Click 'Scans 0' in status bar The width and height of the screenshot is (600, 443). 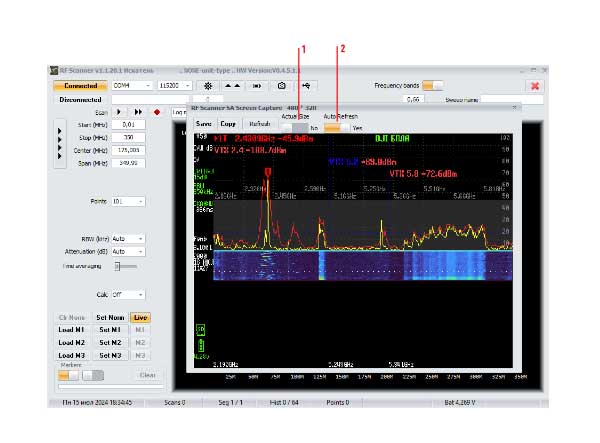coord(175,402)
